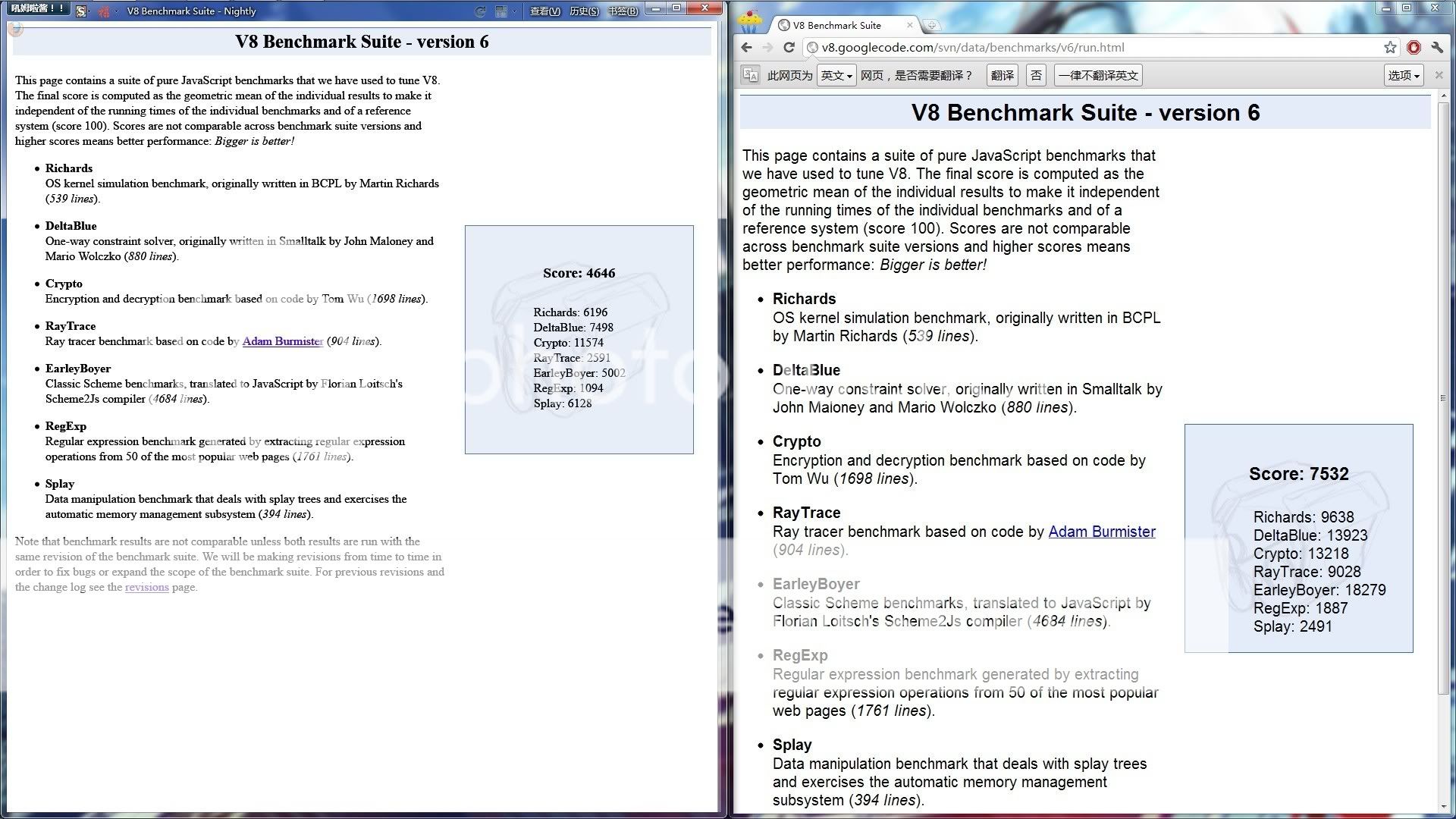Open the 历史(S) menu in Nightly
The height and width of the screenshot is (819, 1456).
pyautogui.click(x=584, y=11)
